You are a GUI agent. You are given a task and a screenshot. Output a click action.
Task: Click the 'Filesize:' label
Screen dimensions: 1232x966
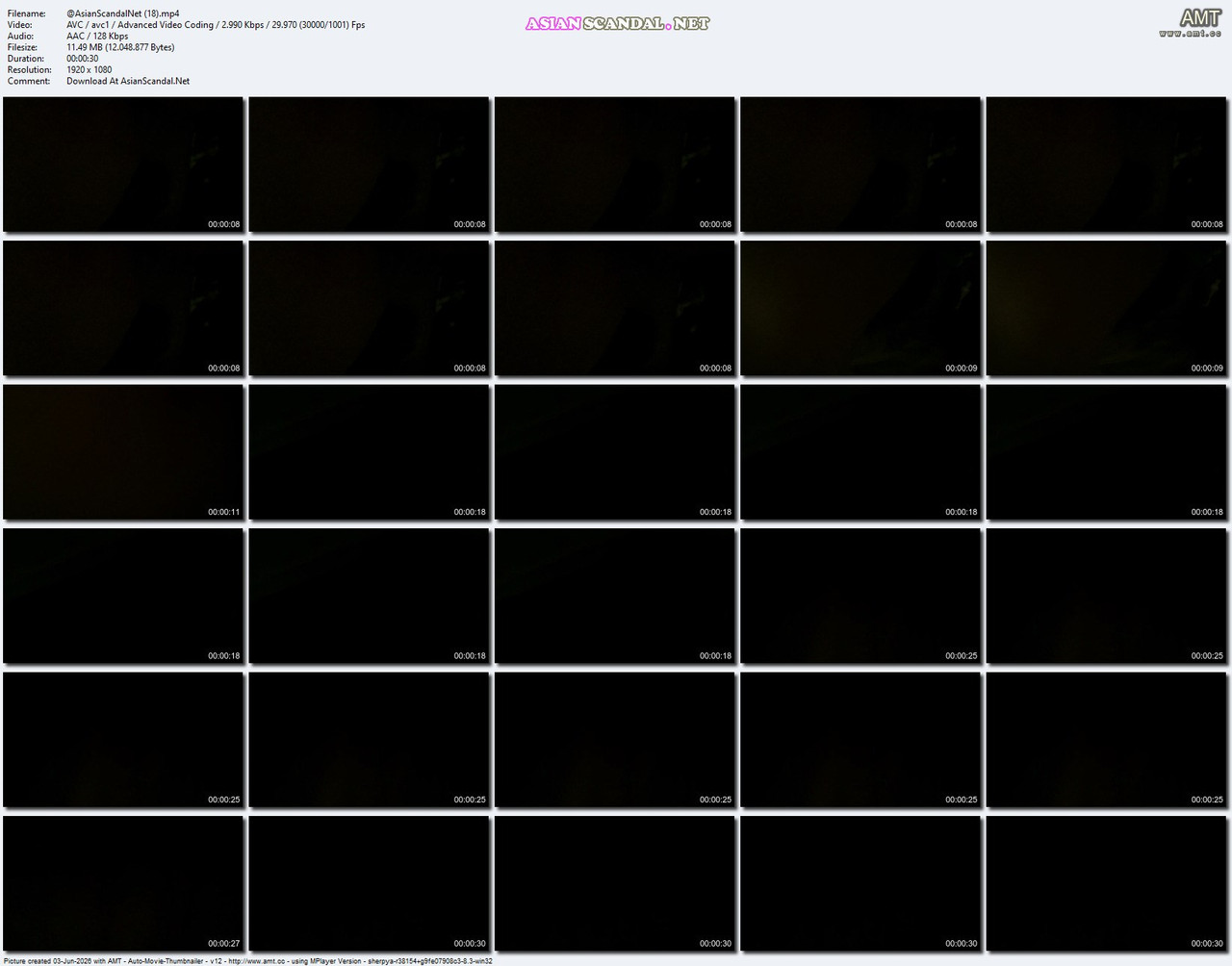[x=23, y=47]
